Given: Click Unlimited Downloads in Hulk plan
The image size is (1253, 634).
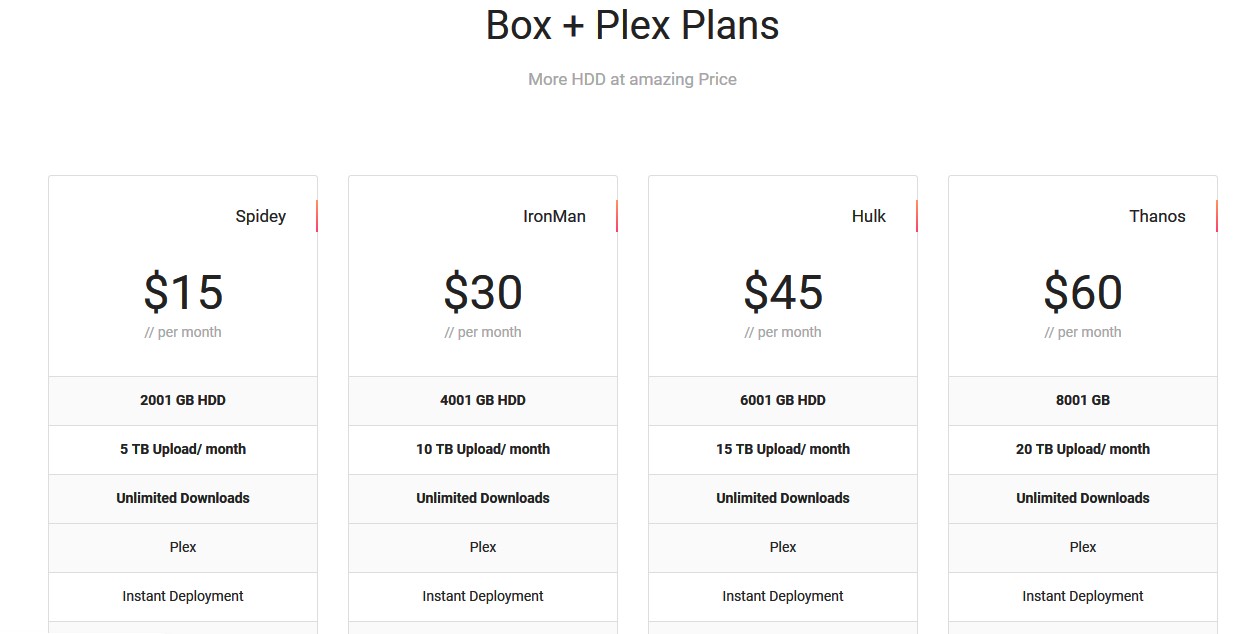Looking at the screenshot, I should pos(783,498).
